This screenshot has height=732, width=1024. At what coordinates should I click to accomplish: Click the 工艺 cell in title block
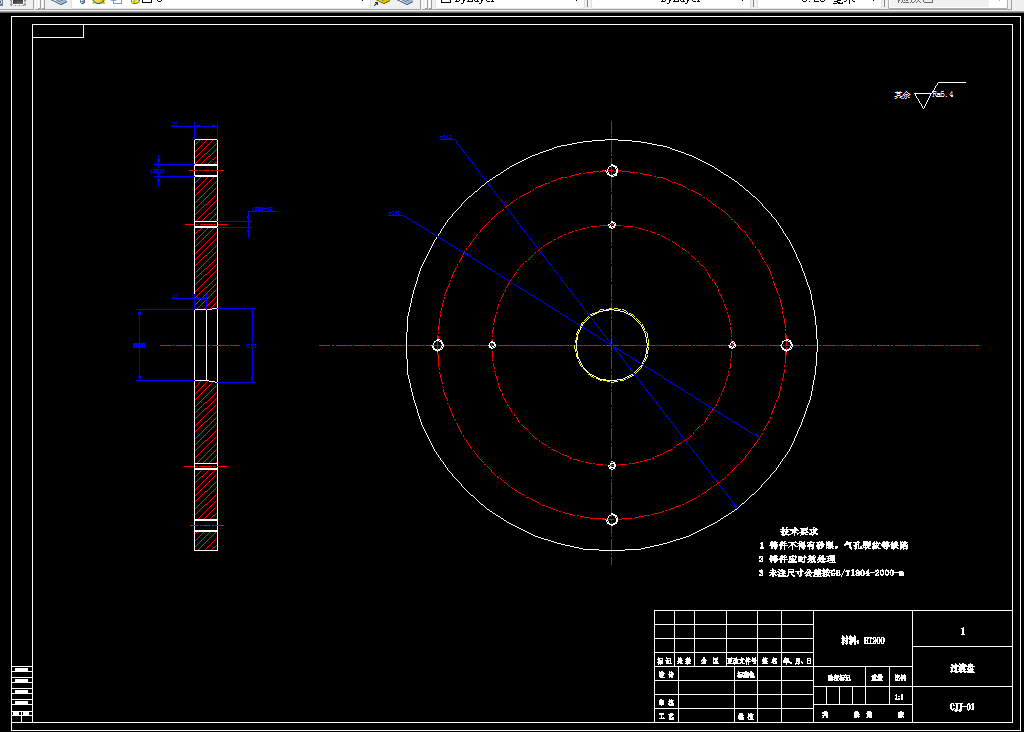point(666,716)
